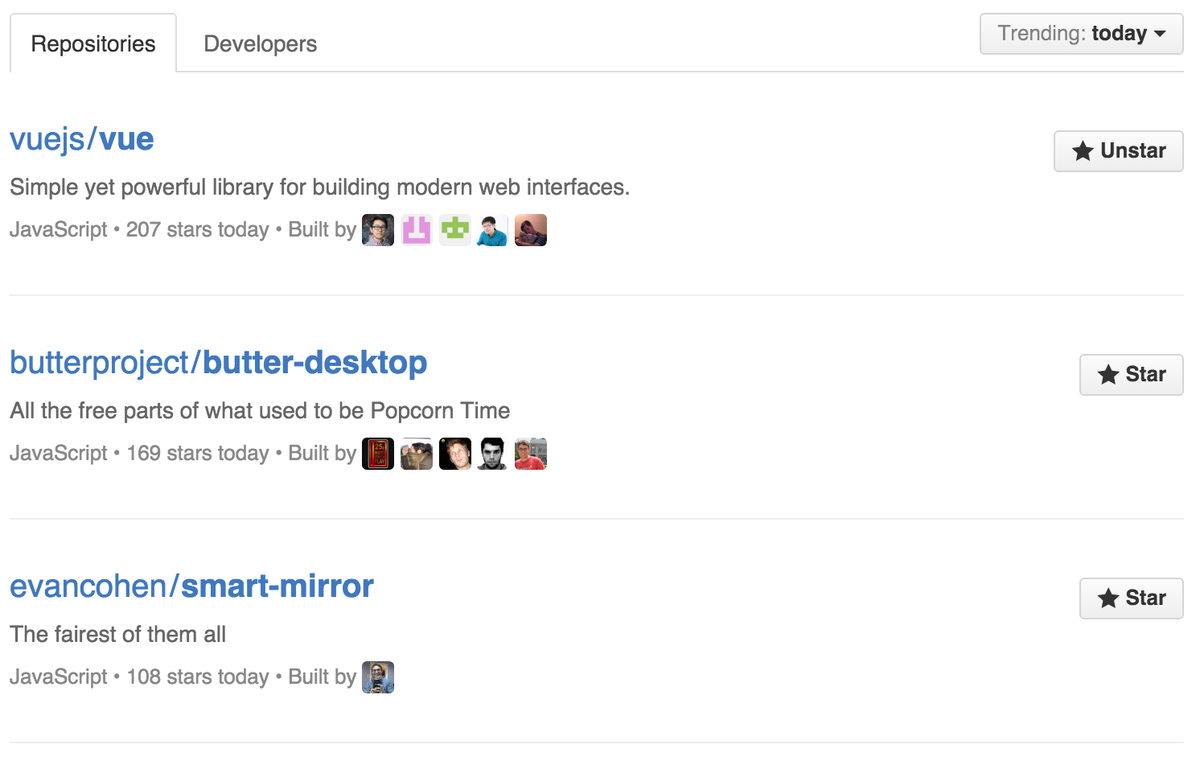Open butter-desktop avatar showing two people close together
This screenshot has height=761, width=1200.
[x=416, y=454]
